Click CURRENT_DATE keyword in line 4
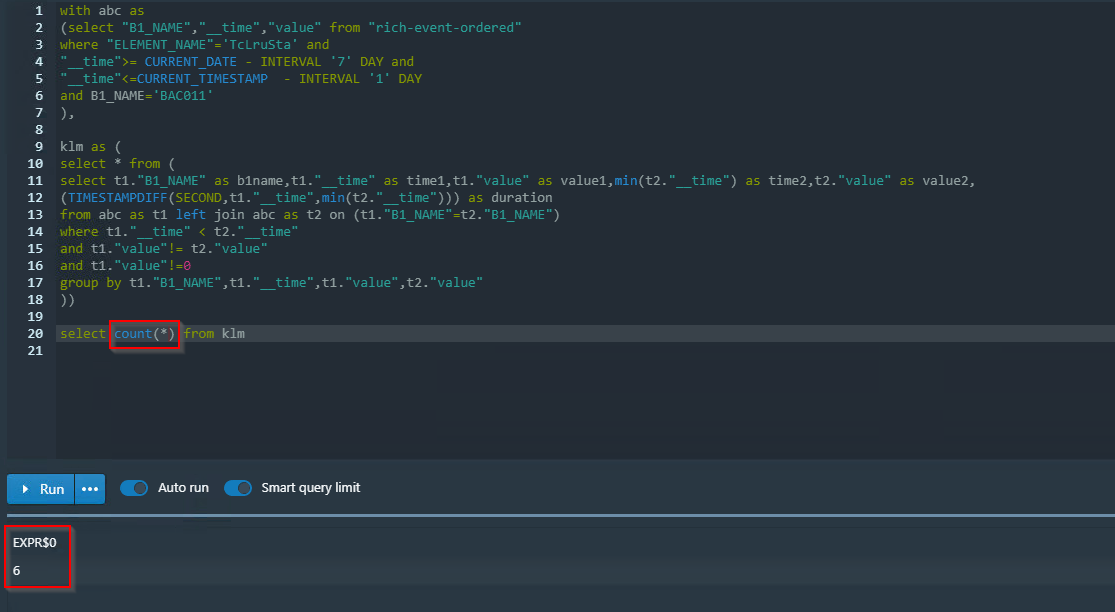This screenshot has height=612, width=1115. point(191,62)
